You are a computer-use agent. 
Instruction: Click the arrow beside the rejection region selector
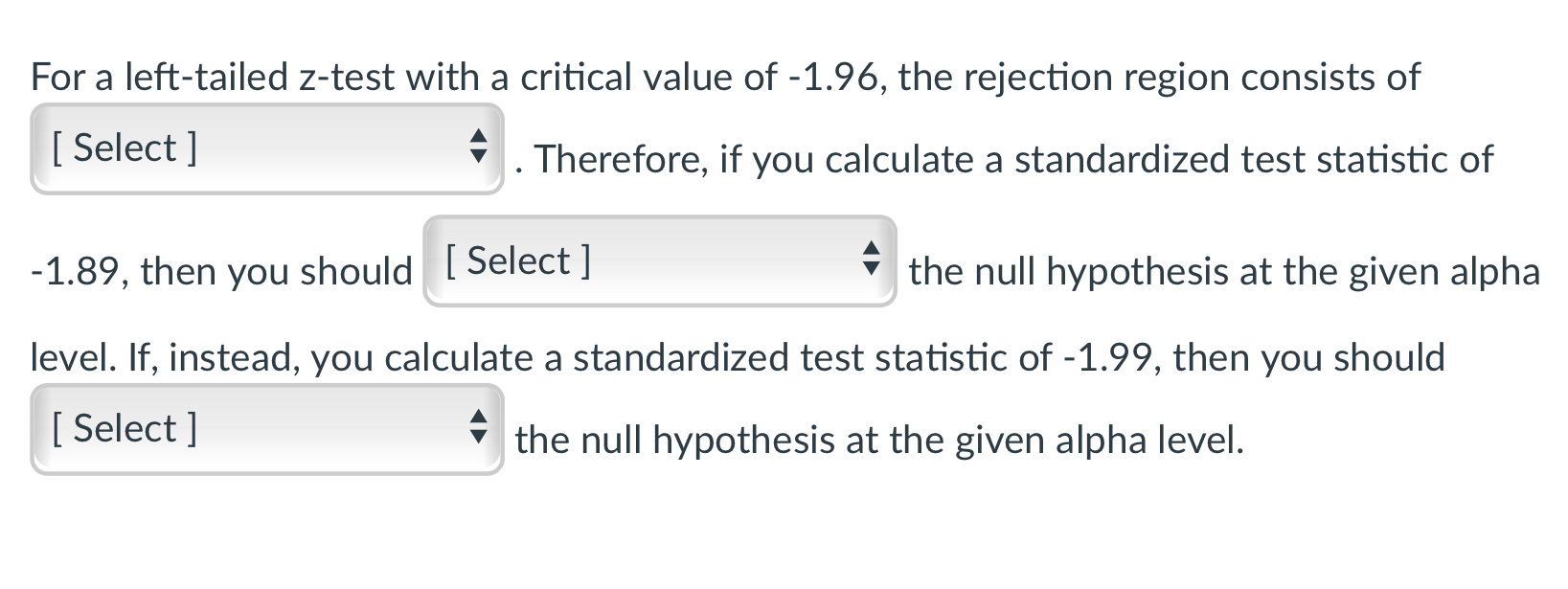(x=479, y=148)
